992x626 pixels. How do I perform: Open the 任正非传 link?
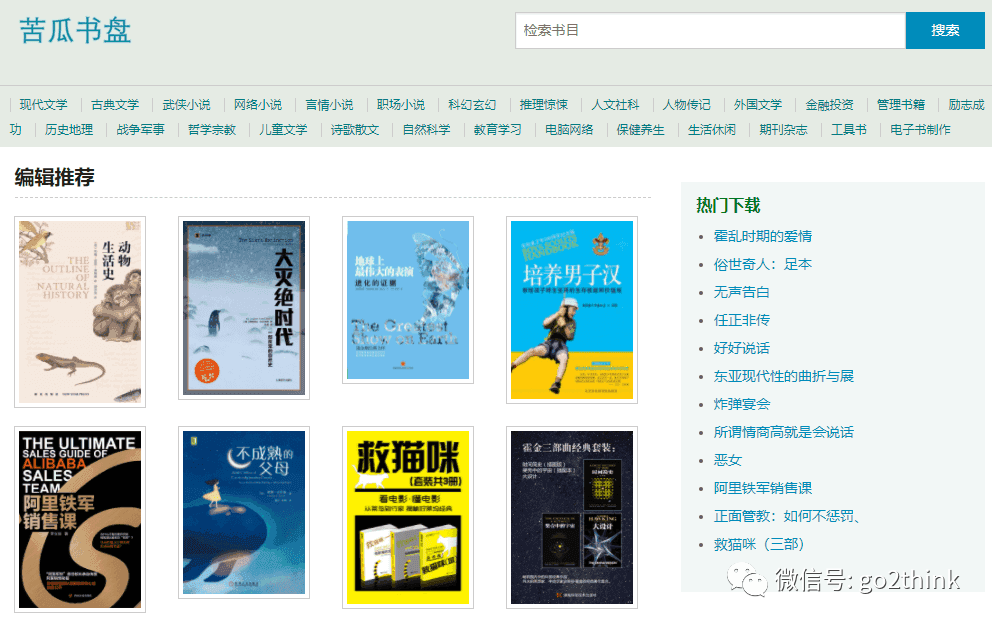(741, 320)
